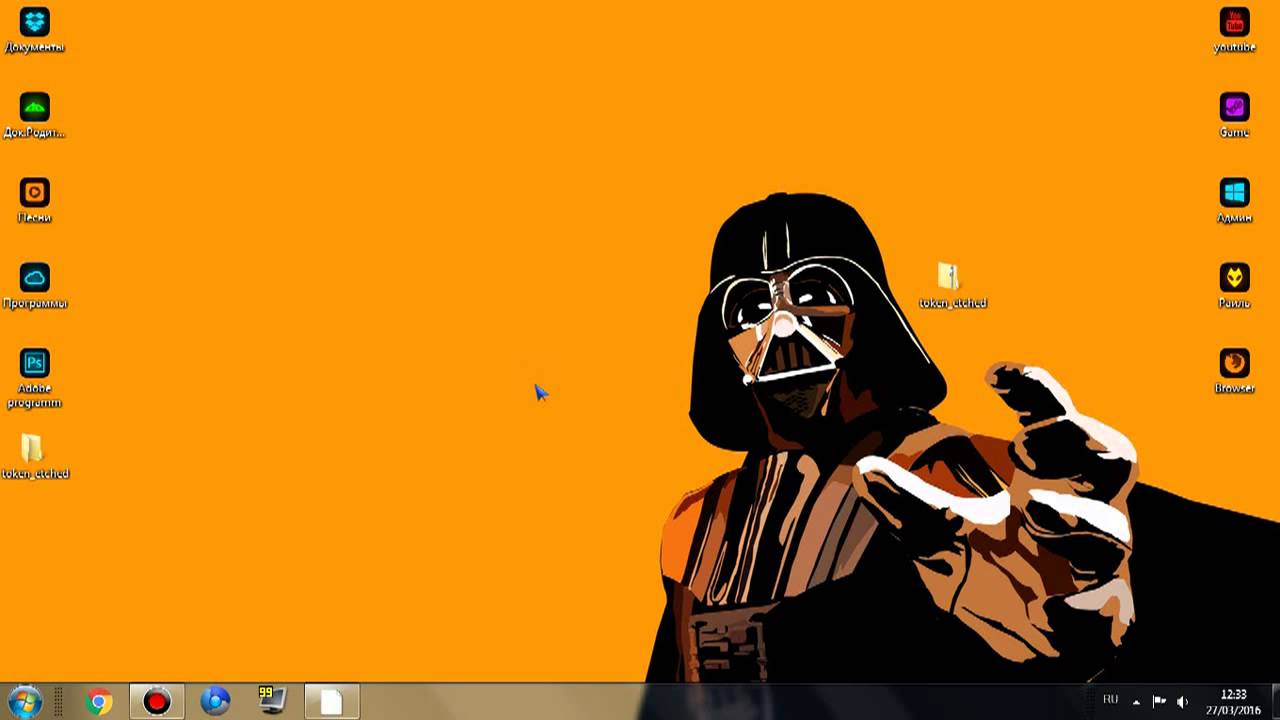Screen dimensions: 1280x720
Task: Open the volume speaker icon
Action: 1182,702
